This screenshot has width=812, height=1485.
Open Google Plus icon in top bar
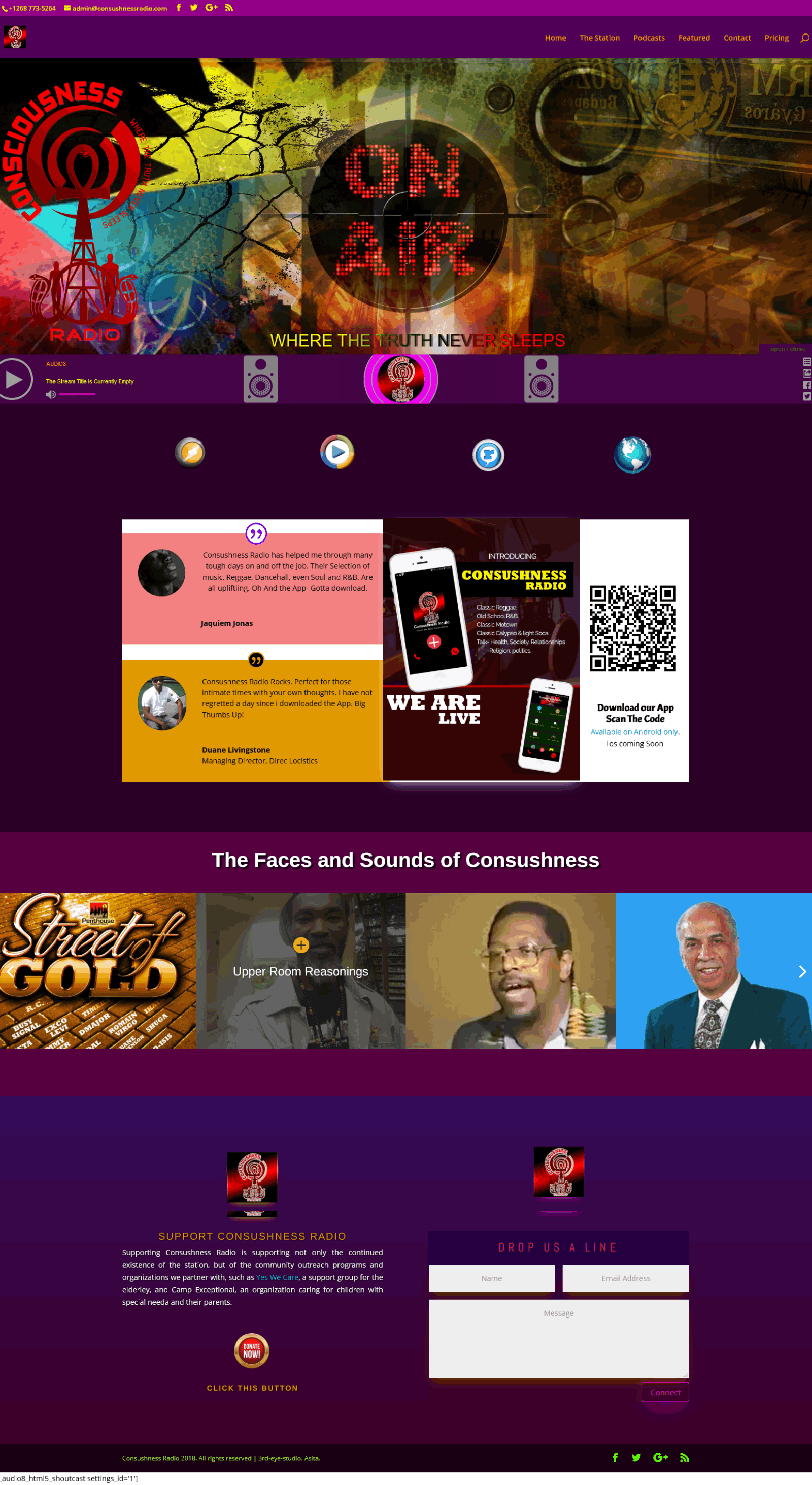point(212,8)
